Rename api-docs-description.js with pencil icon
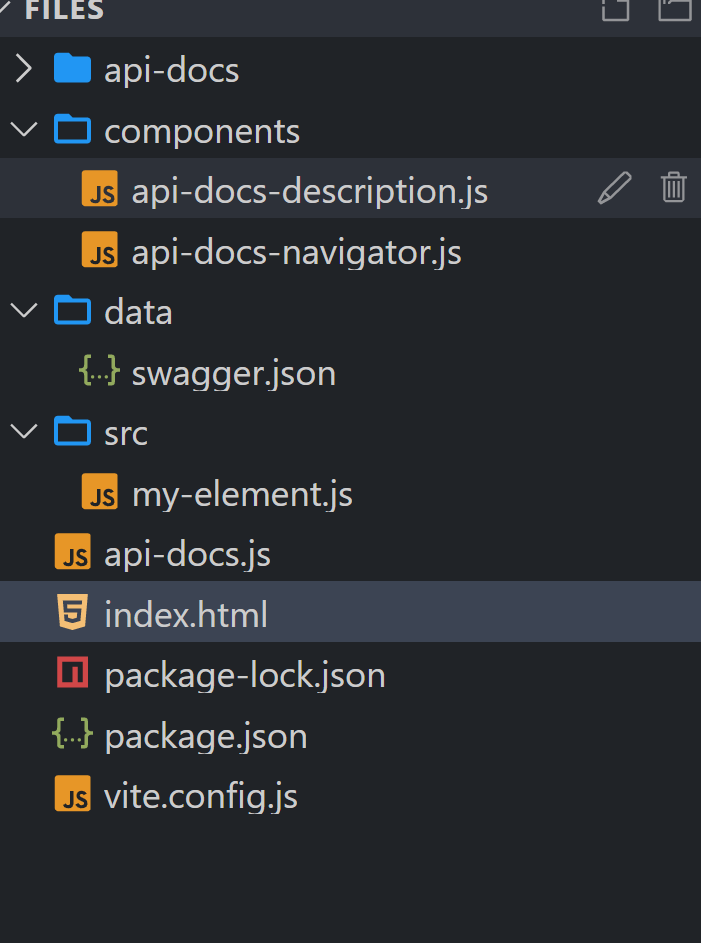The height and width of the screenshot is (943, 701). [x=615, y=188]
